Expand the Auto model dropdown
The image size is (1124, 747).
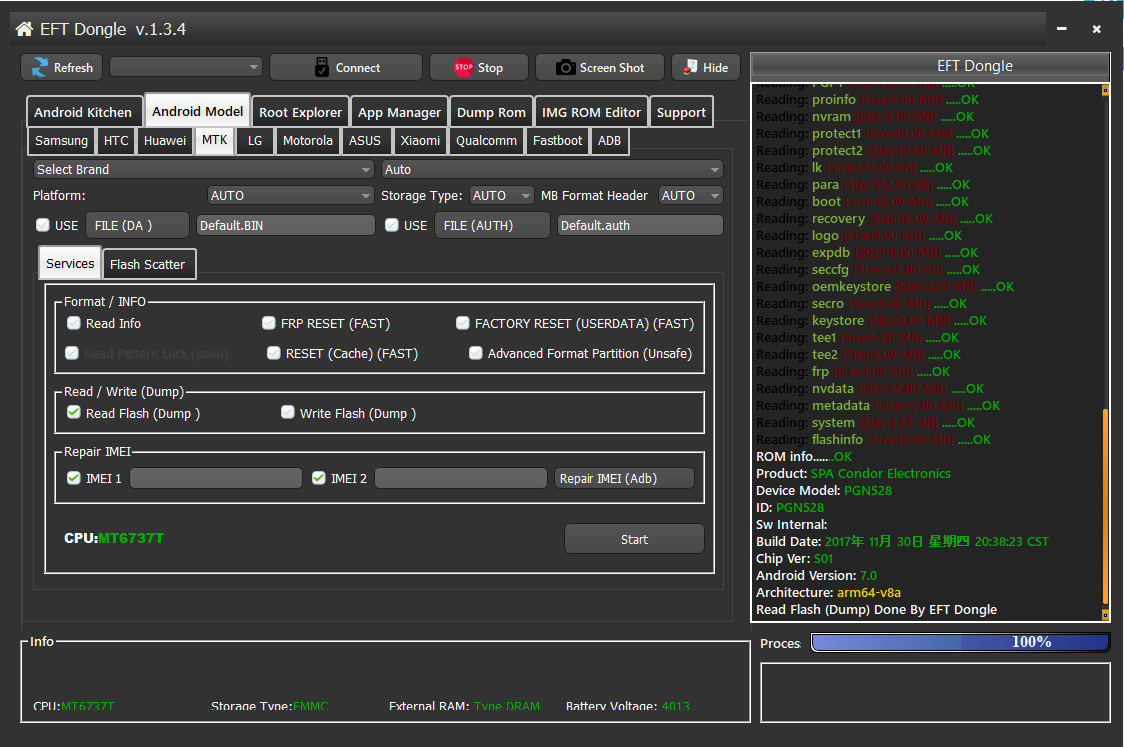[x=552, y=170]
